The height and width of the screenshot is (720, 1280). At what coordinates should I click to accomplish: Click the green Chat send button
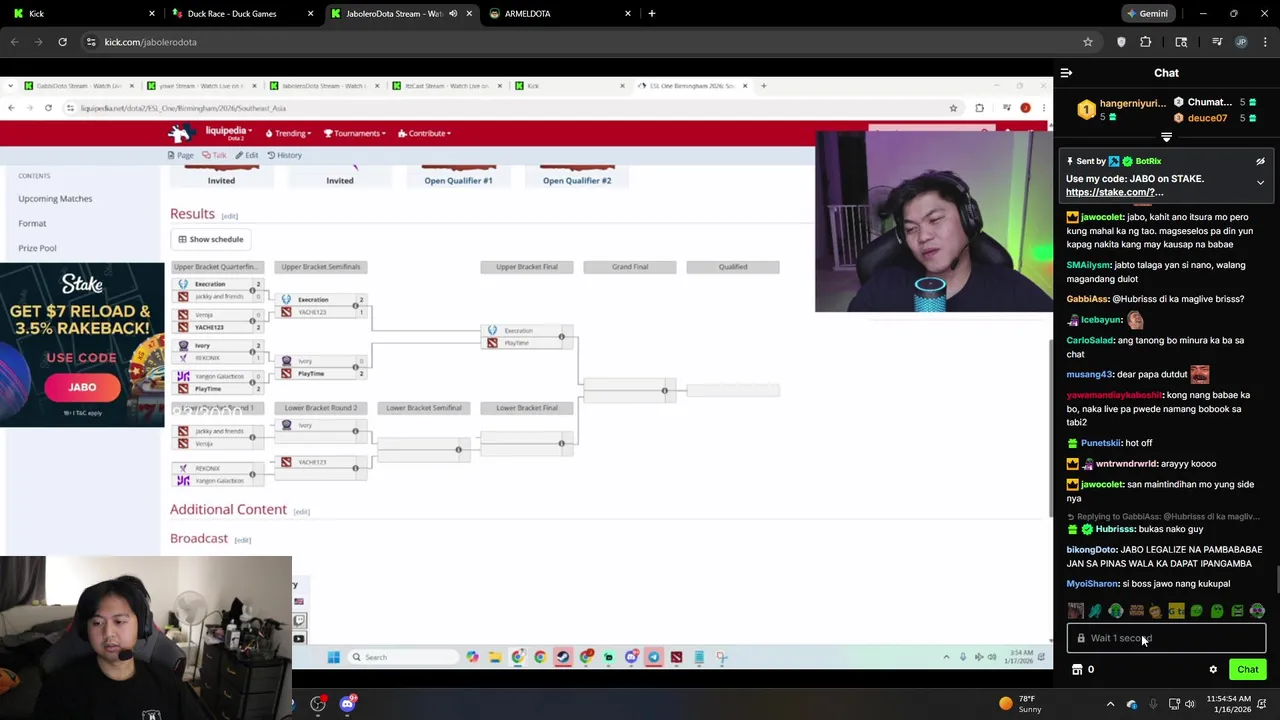[x=1247, y=670]
